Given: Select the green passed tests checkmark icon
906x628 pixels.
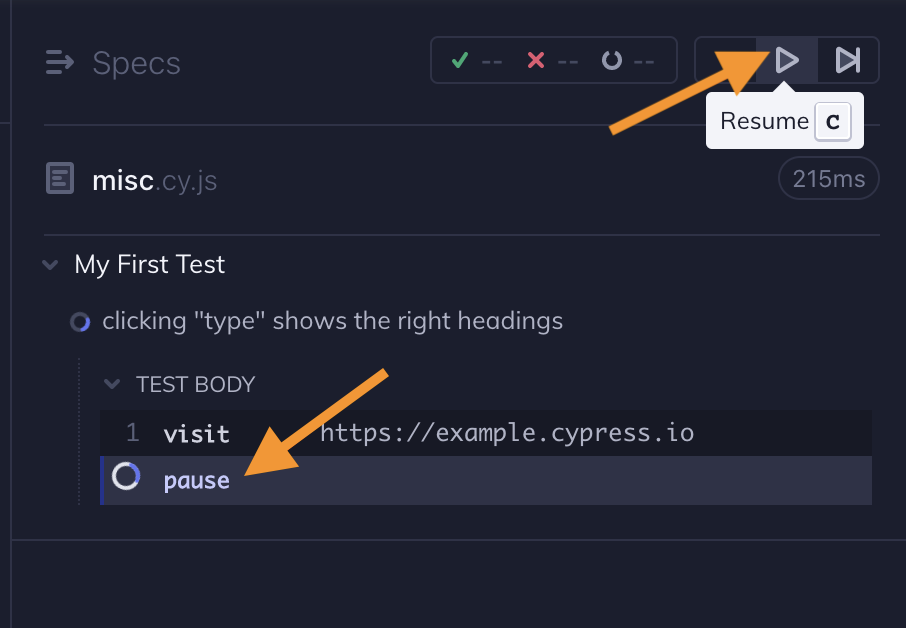Looking at the screenshot, I should pyautogui.click(x=460, y=60).
